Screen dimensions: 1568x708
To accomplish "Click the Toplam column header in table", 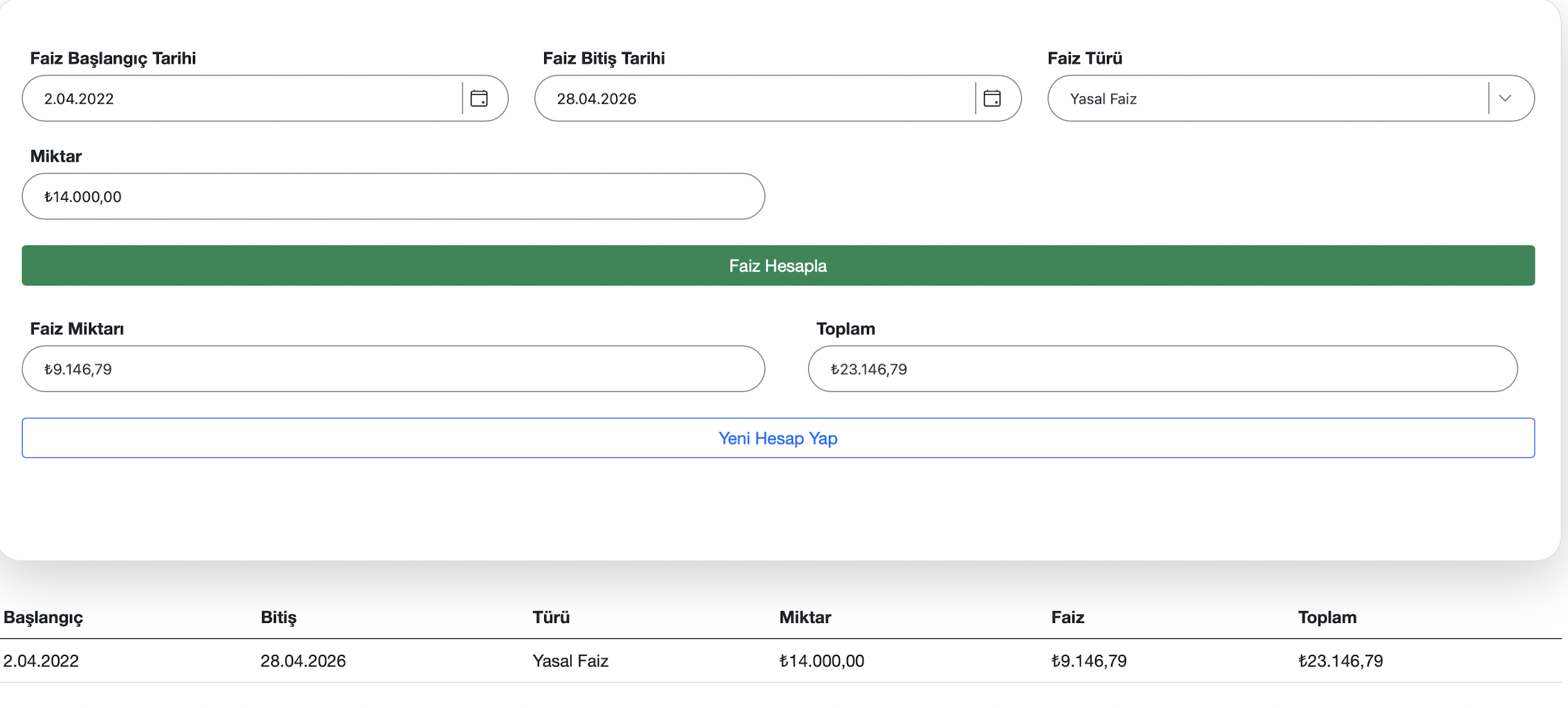I will (1327, 617).
